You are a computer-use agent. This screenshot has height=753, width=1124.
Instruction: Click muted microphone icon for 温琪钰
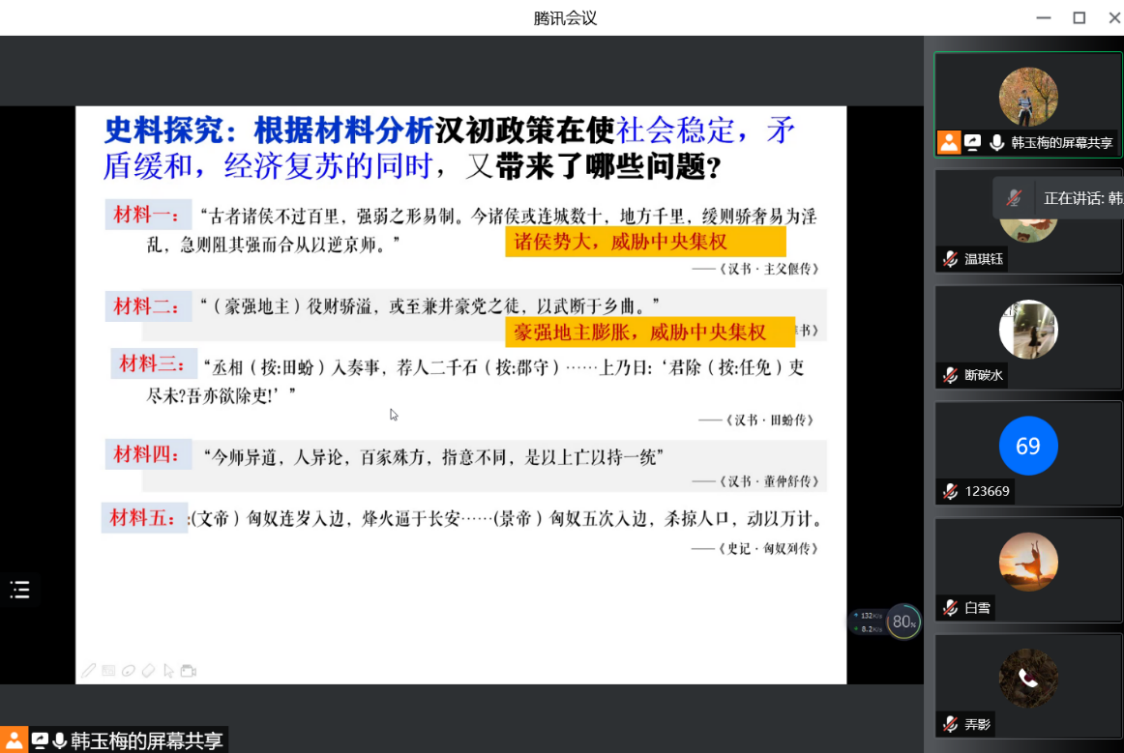tap(949, 259)
